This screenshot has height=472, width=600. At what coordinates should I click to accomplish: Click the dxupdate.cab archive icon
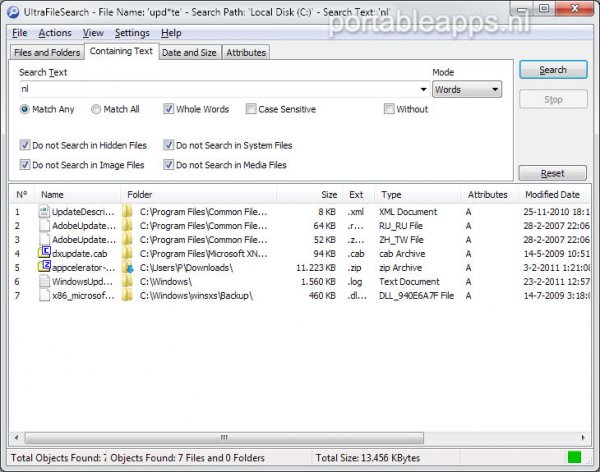(44, 254)
